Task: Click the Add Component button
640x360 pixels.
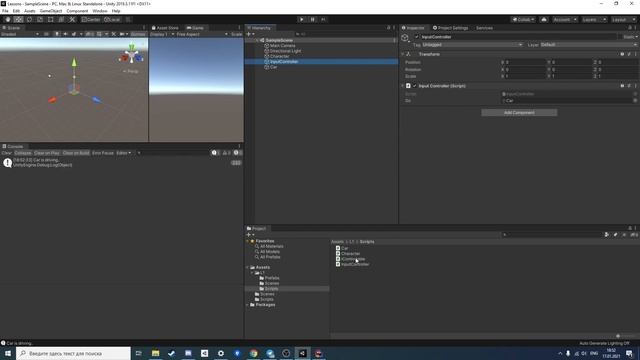Action: coord(519,113)
